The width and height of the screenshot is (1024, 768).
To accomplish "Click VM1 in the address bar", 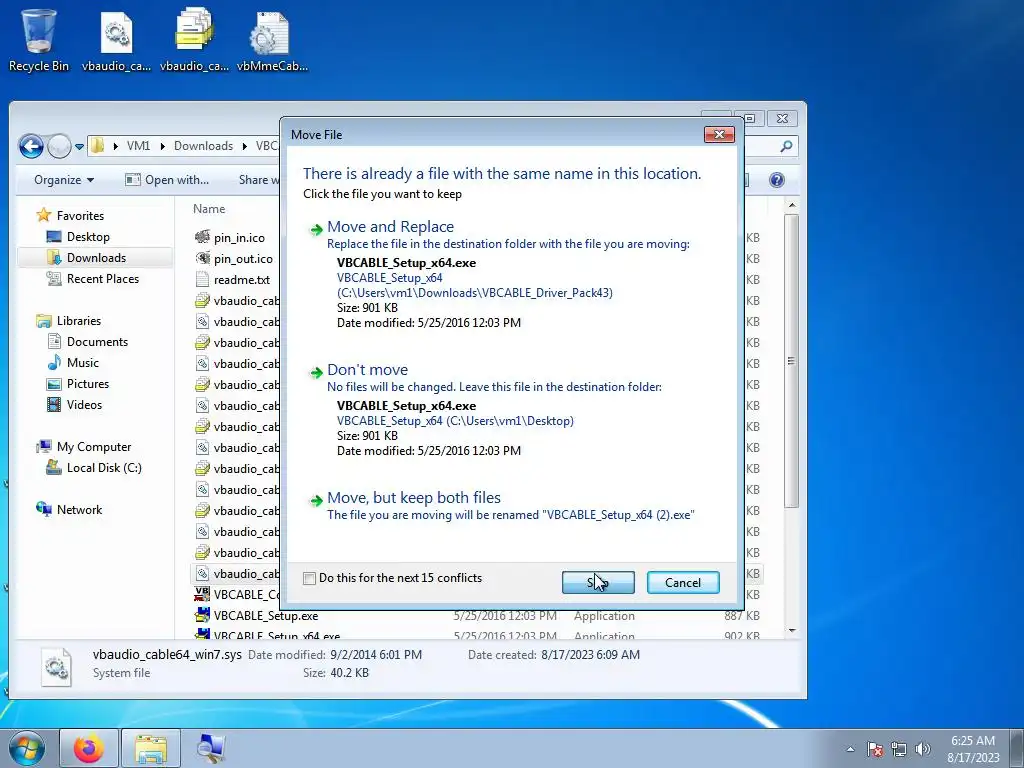I will [138, 146].
